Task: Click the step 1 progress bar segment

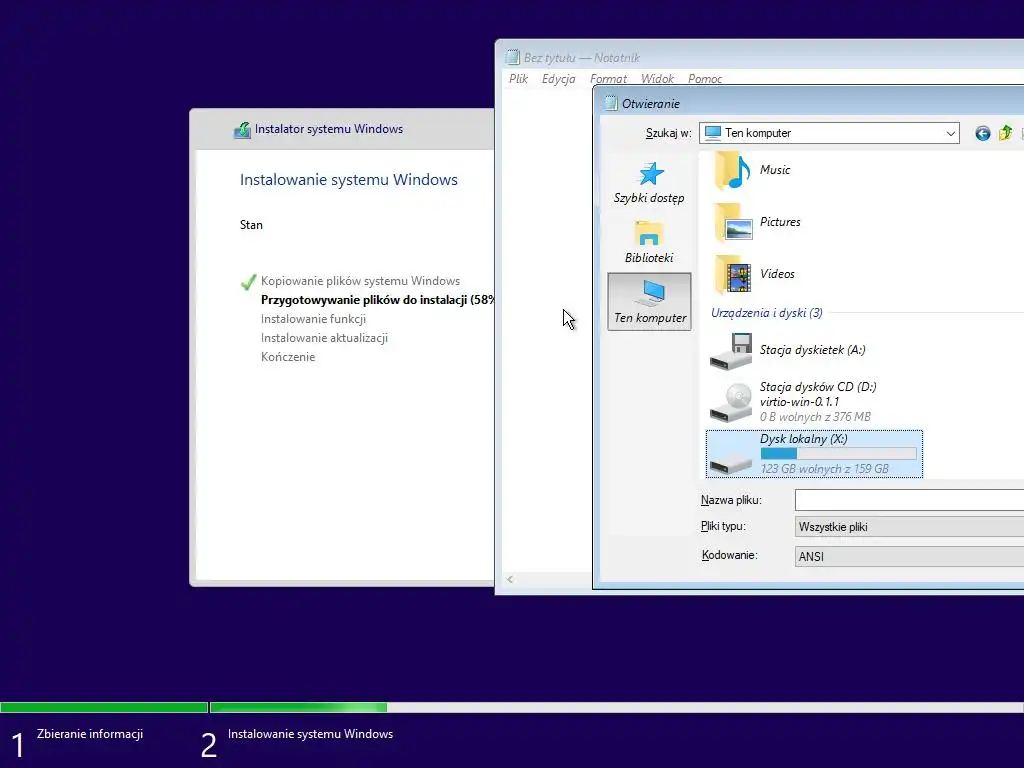Action: coord(104,707)
